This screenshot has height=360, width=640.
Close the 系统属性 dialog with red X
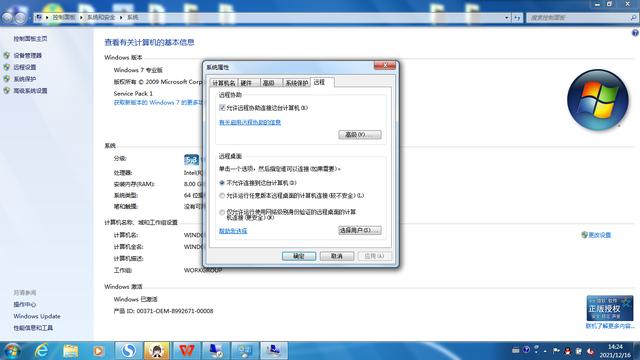coord(384,65)
